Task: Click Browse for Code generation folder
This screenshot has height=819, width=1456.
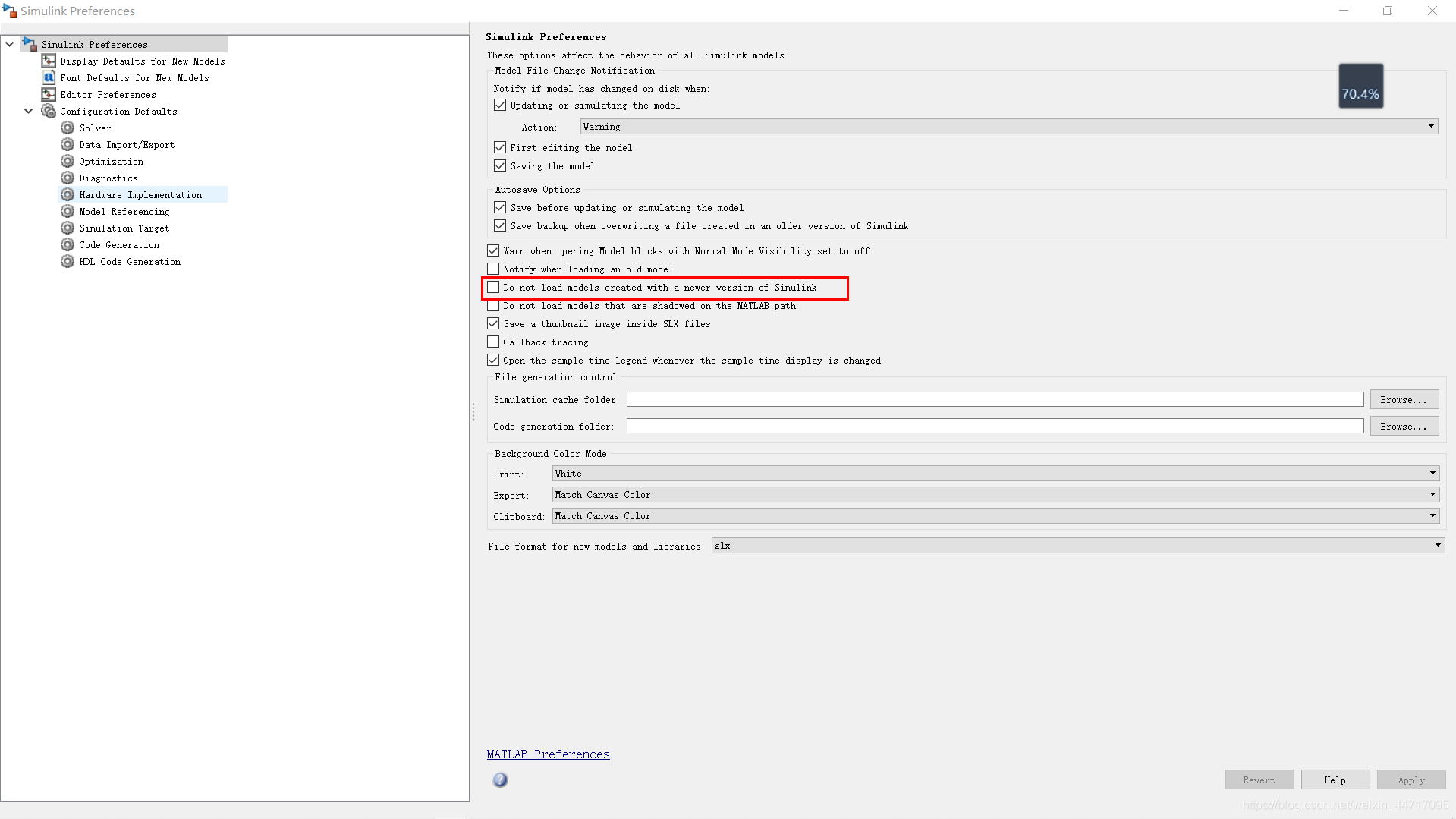Action: click(1404, 426)
